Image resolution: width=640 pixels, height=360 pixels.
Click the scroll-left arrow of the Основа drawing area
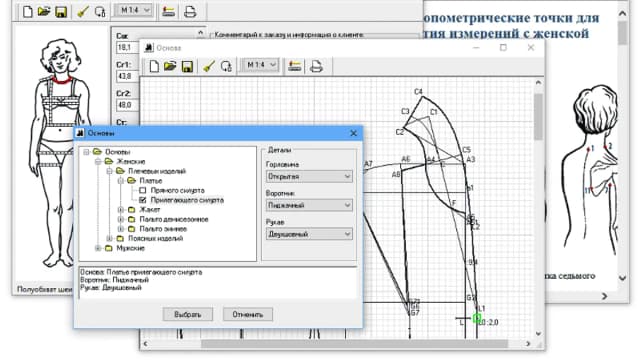[x=145, y=344]
